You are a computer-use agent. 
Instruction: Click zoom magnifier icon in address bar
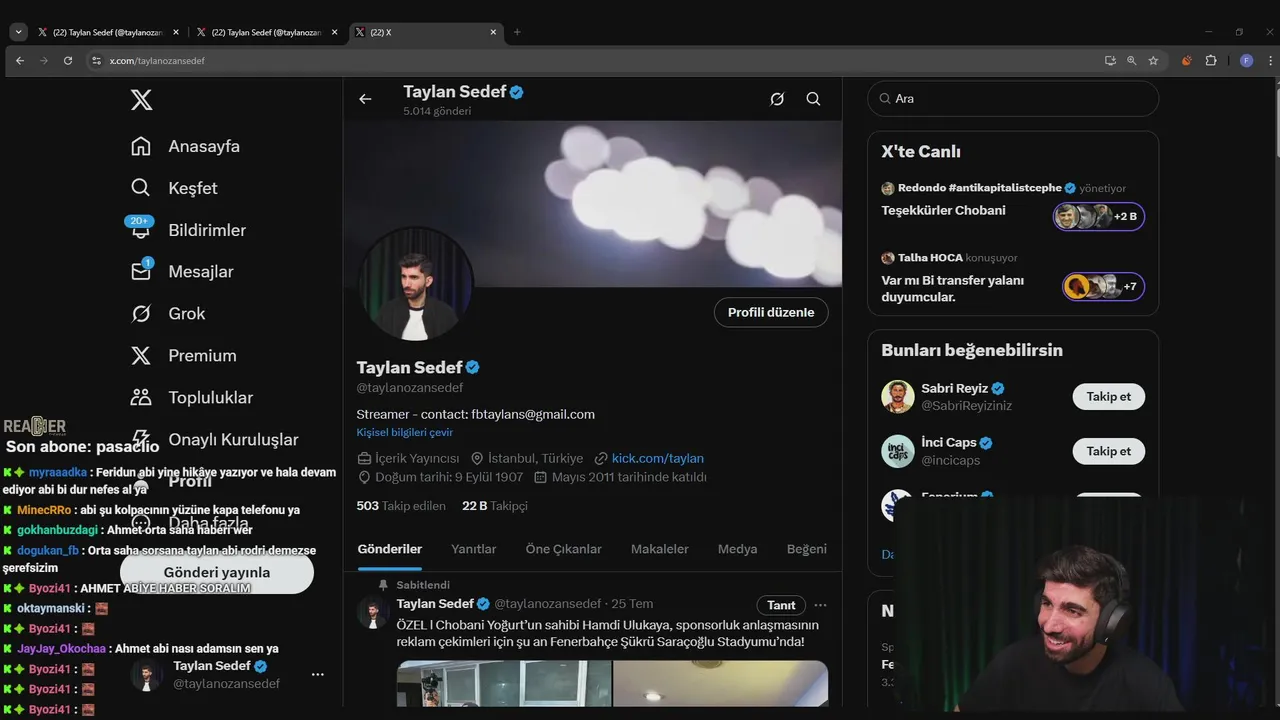1131,61
